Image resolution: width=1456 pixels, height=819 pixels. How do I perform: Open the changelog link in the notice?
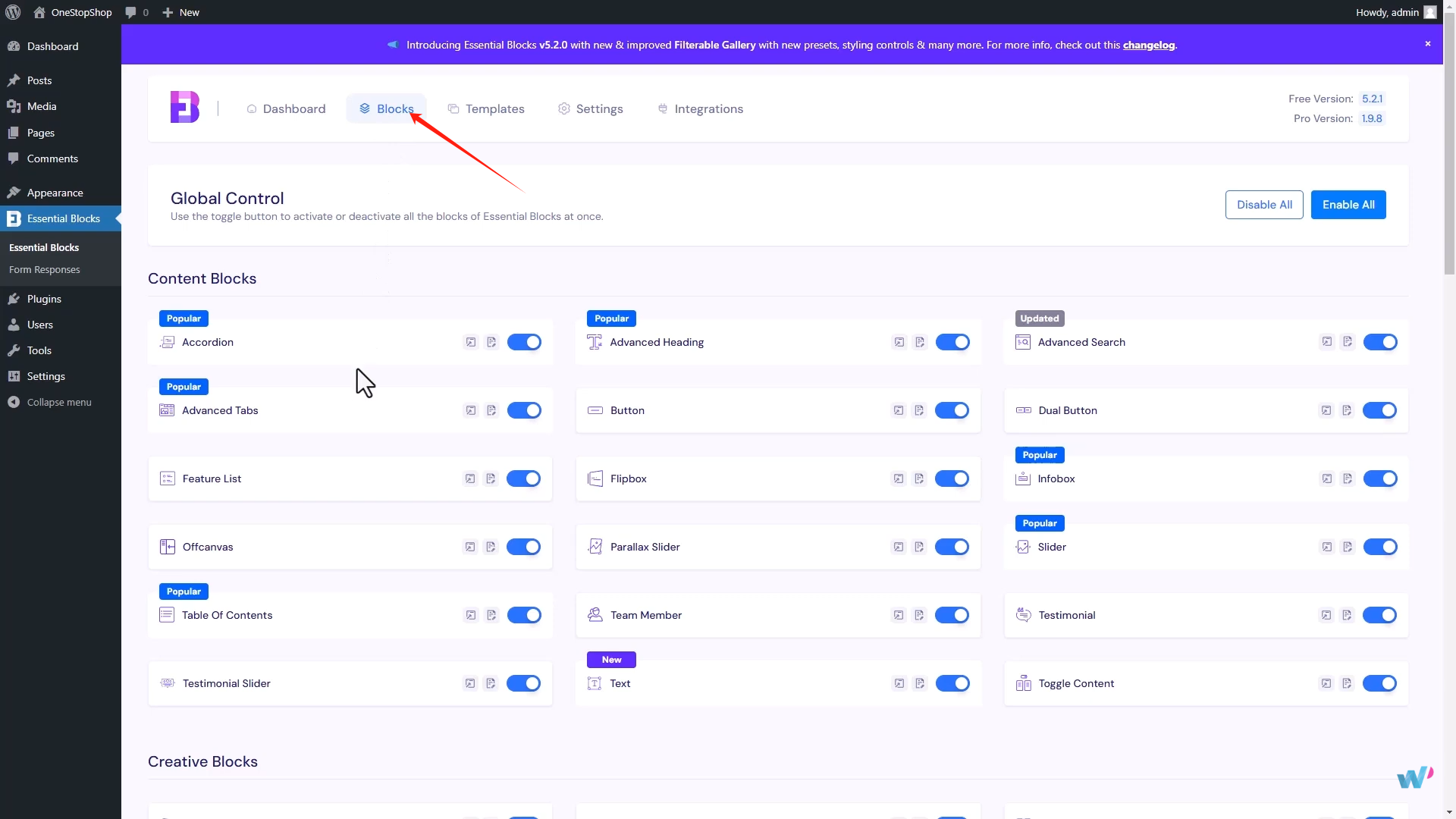1148,45
